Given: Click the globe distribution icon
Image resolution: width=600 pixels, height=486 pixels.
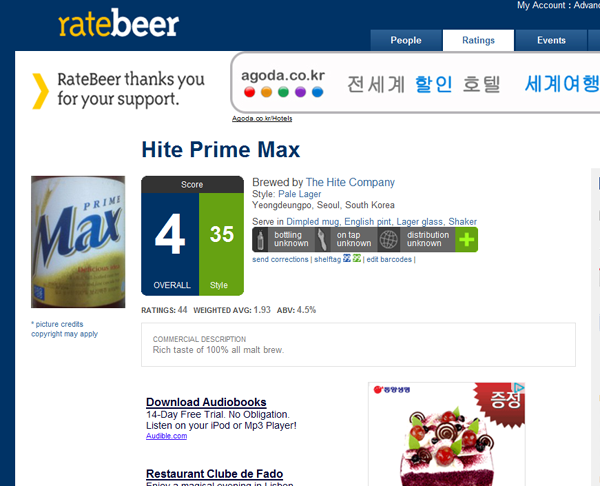Looking at the screenshot, I should pyautogui.click(x=388, y=240).
